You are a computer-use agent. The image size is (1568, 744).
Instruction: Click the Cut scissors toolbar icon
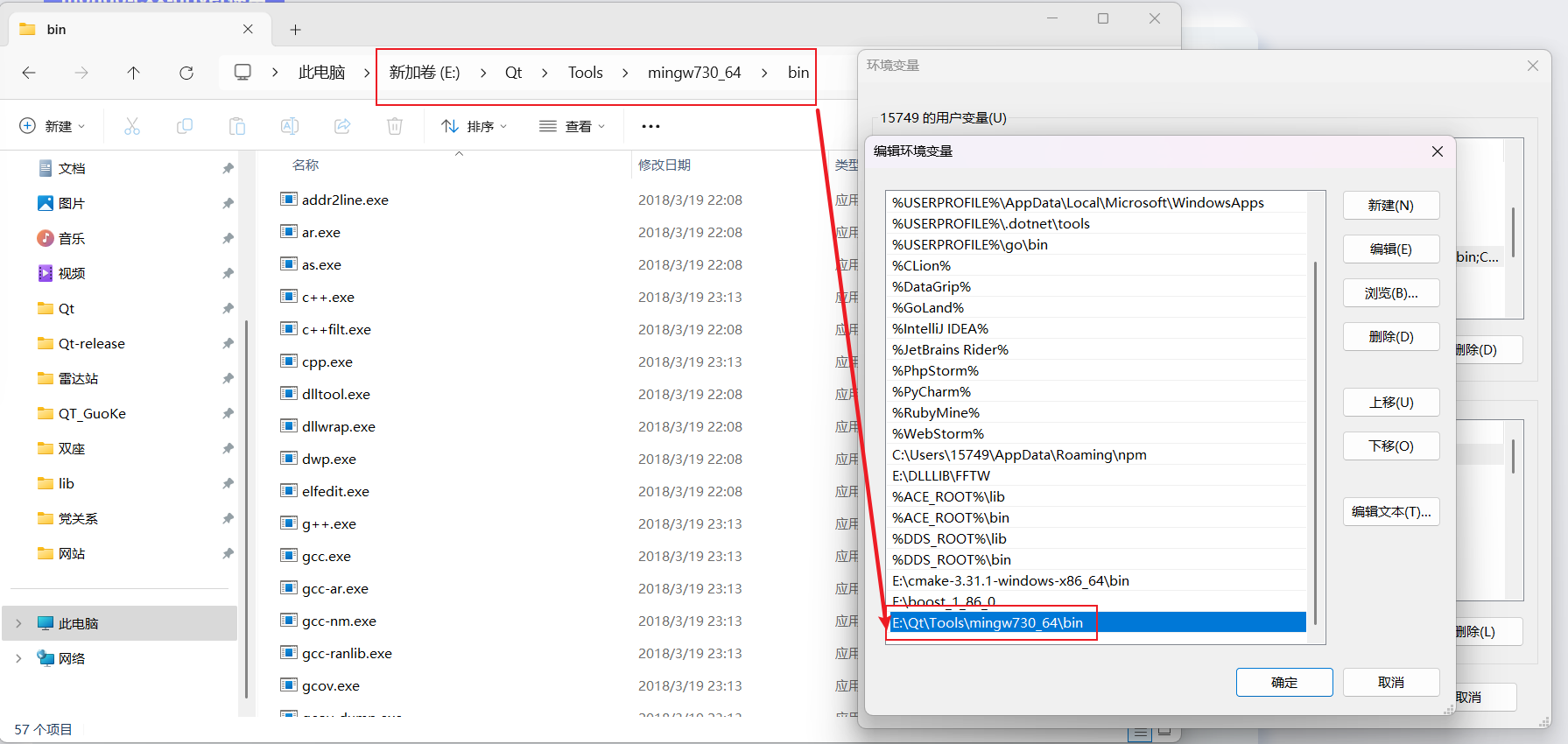pos(132,126)
